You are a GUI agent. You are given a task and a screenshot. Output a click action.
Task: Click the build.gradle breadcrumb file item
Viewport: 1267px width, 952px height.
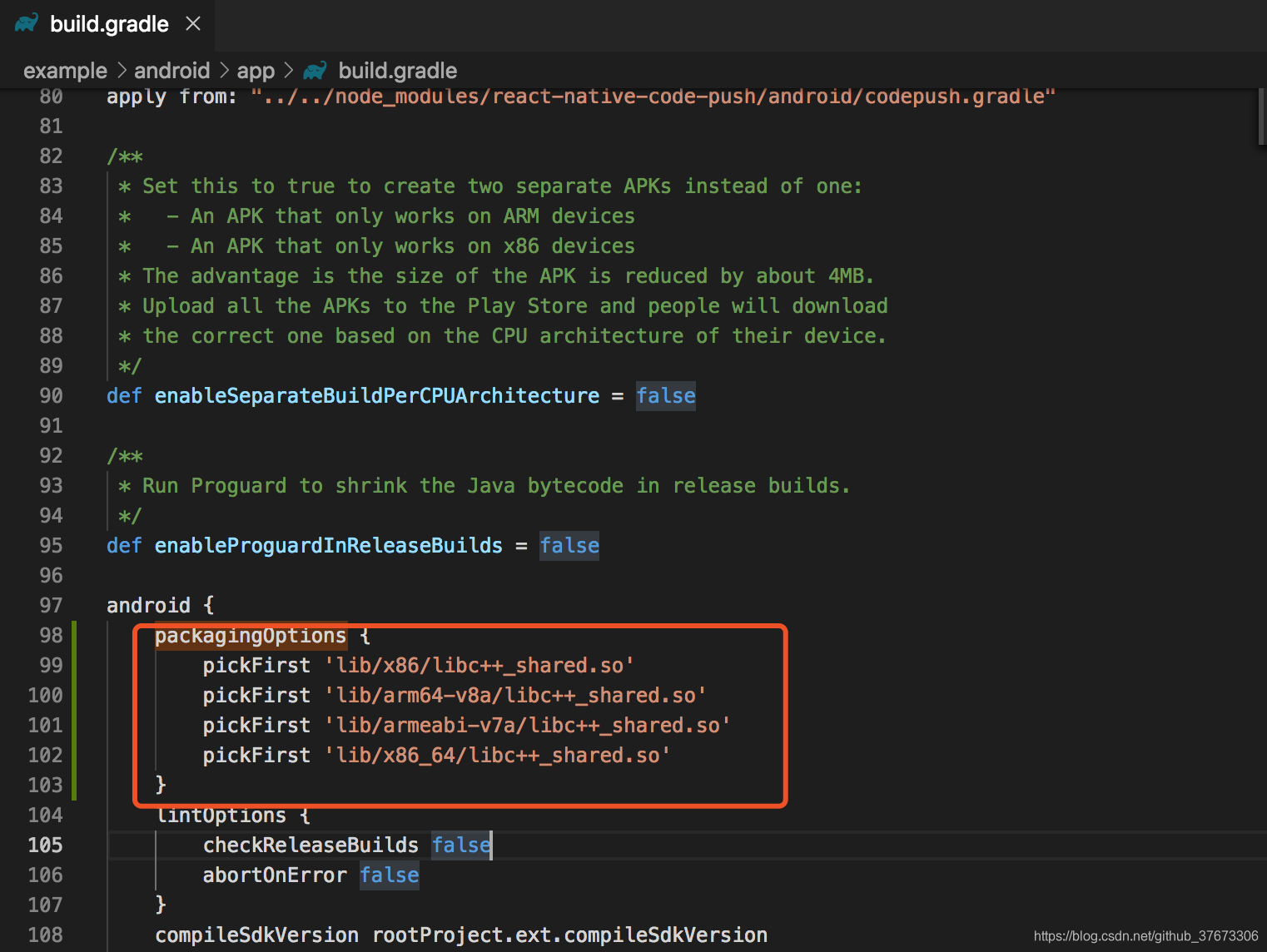pos(398,71)
